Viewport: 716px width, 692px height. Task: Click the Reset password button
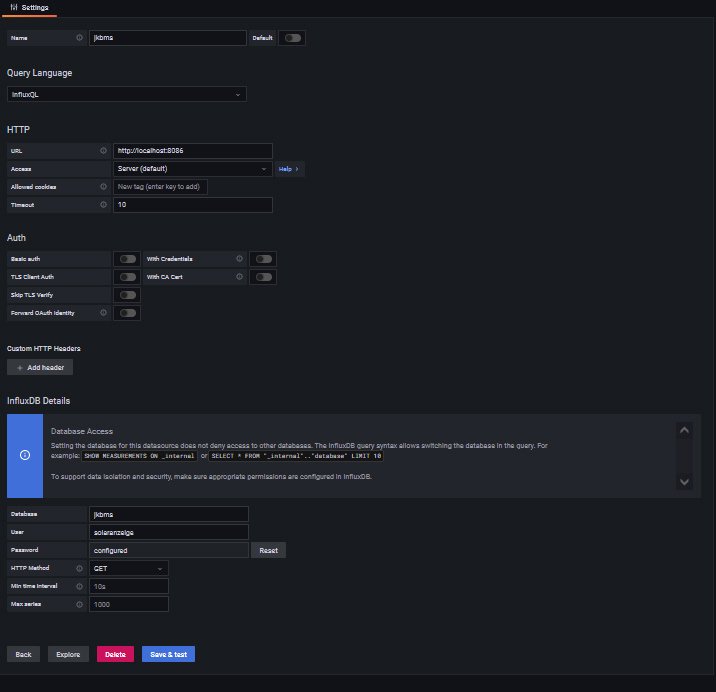(268, 550)
